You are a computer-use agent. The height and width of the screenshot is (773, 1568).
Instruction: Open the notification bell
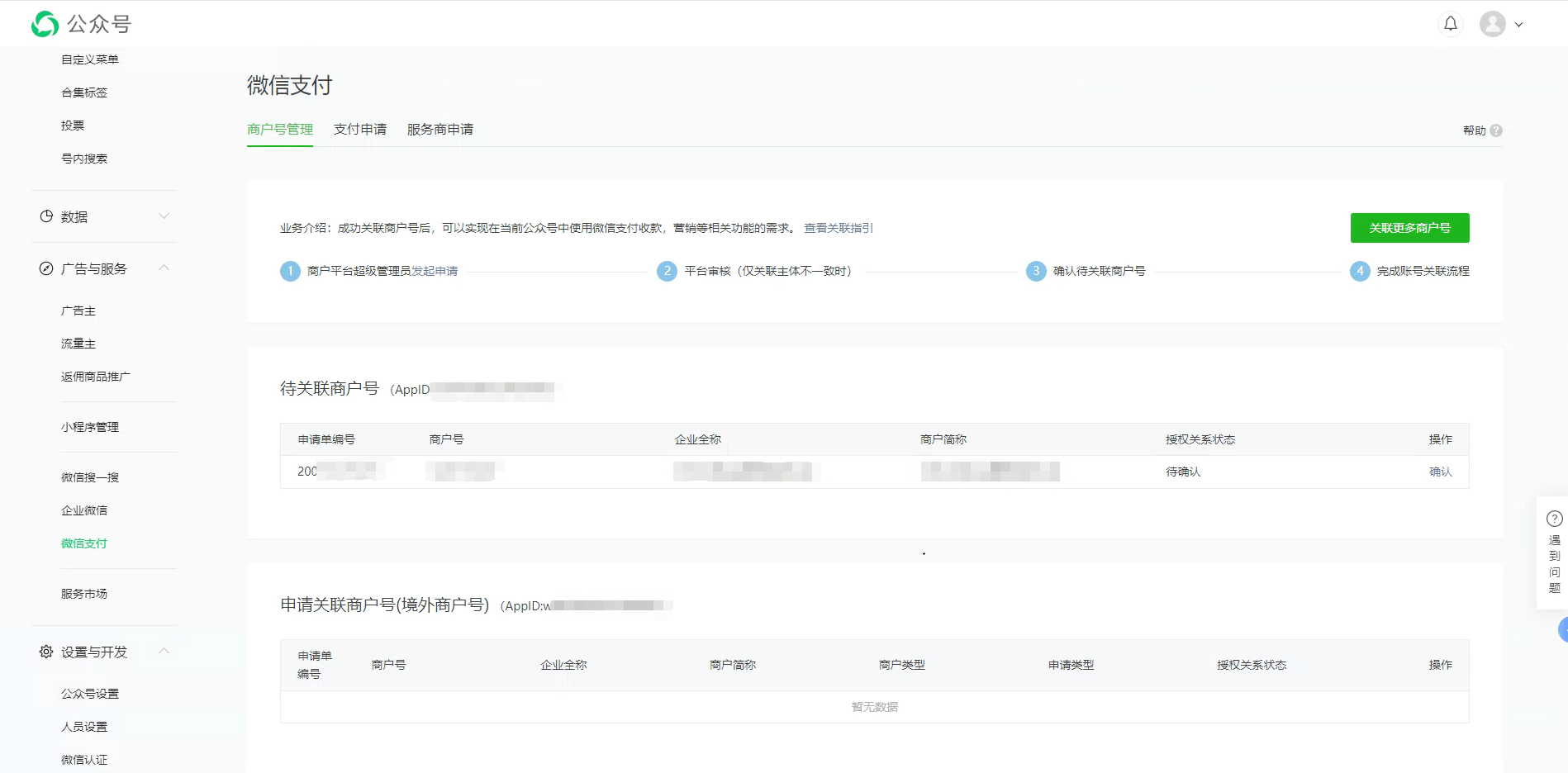click(1450, 24)
